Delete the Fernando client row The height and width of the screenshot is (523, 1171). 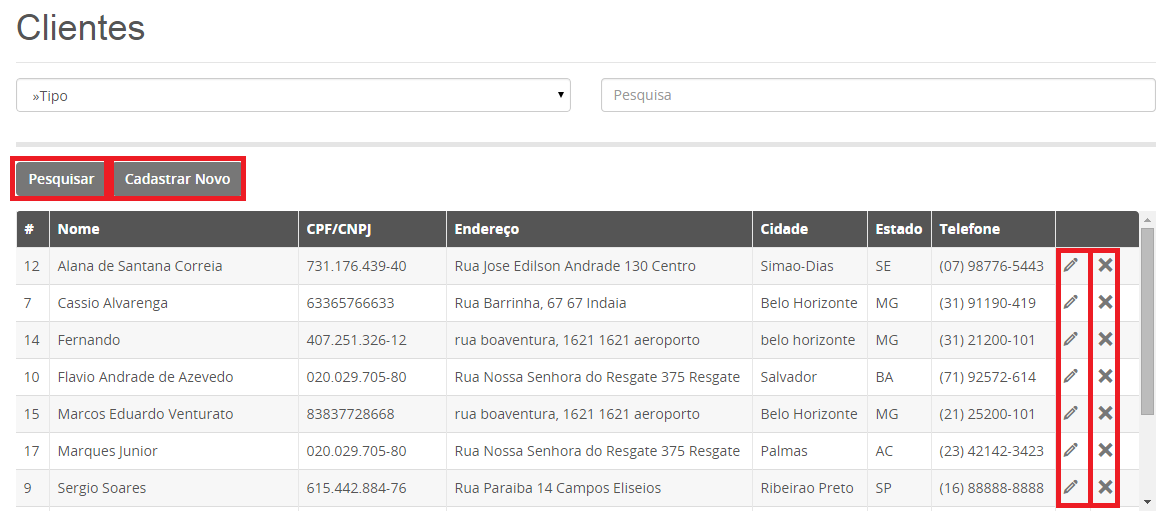point(1106,339)
